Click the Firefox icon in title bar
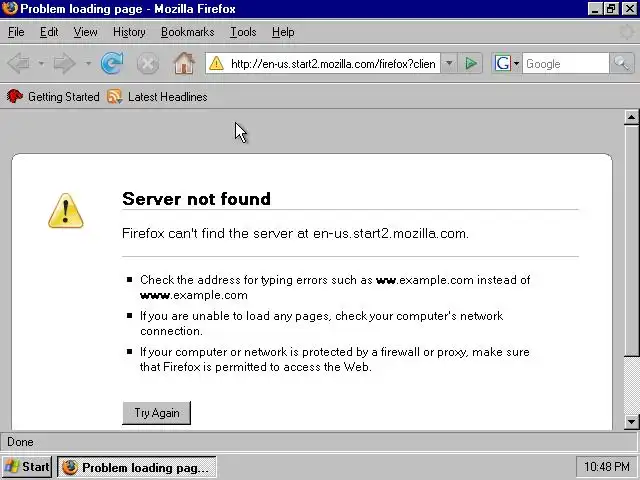 point(10,8)
